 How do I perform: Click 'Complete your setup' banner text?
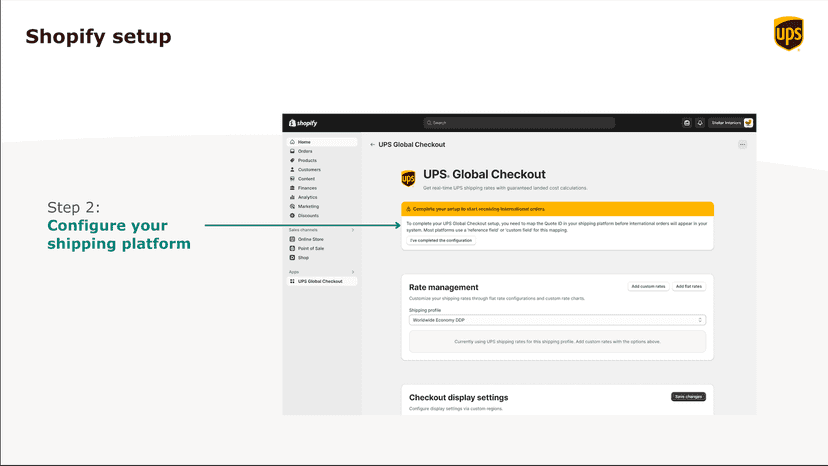coord(478,209)
